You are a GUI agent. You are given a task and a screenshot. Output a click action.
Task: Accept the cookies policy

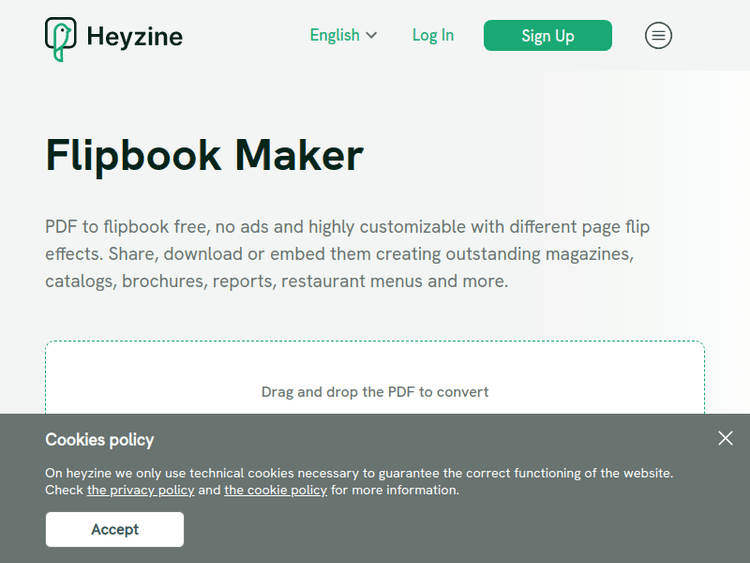tap(115, 529)
